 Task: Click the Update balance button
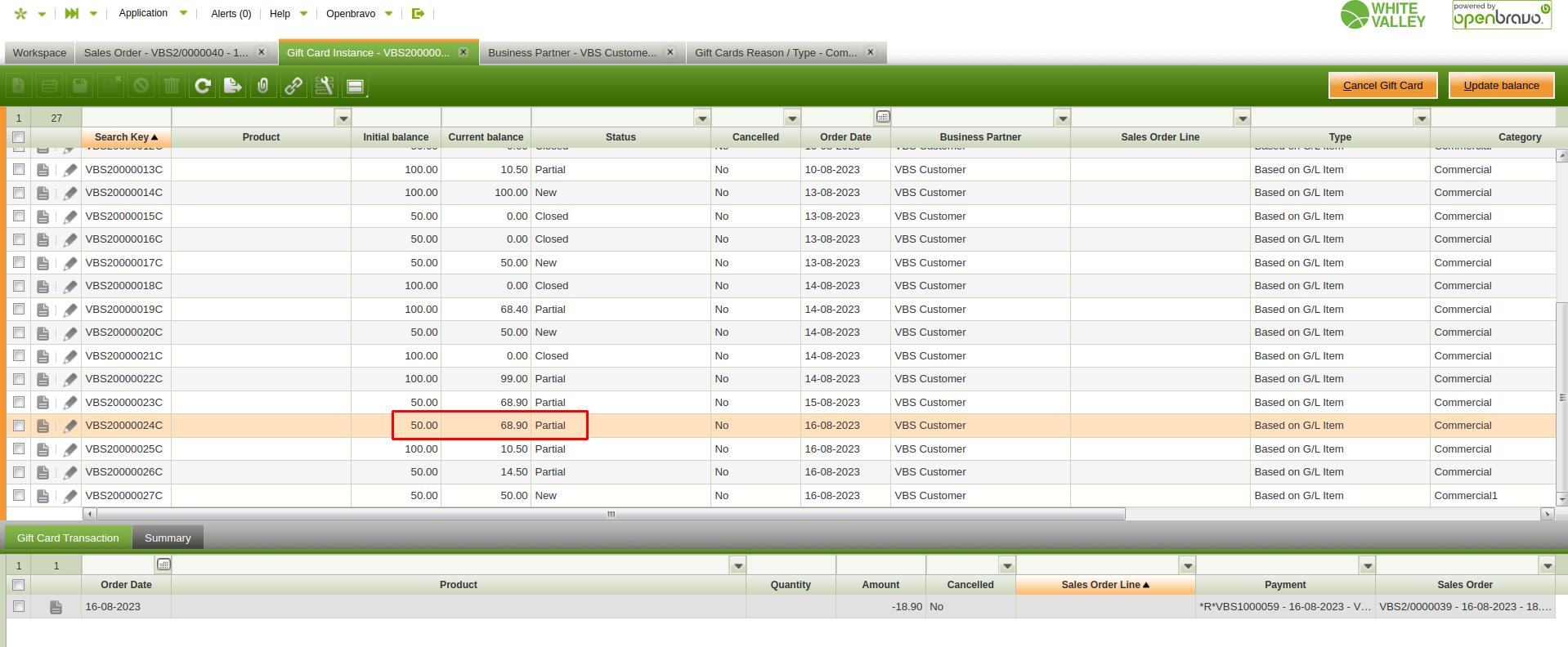1501,85
